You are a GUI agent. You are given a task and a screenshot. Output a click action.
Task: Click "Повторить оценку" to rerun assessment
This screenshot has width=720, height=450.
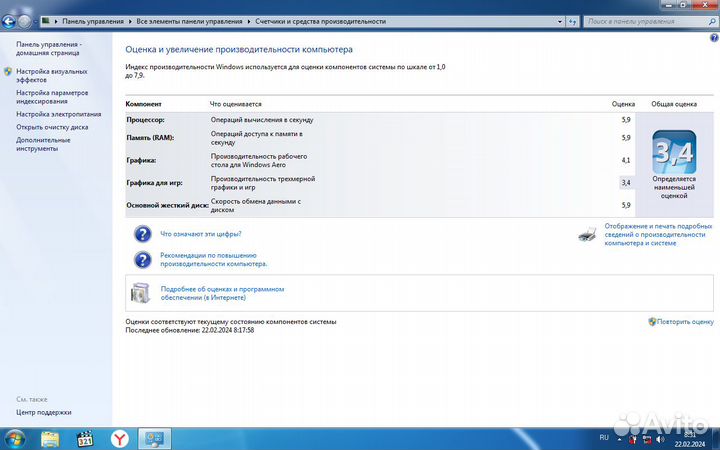[x=685, y=322]
